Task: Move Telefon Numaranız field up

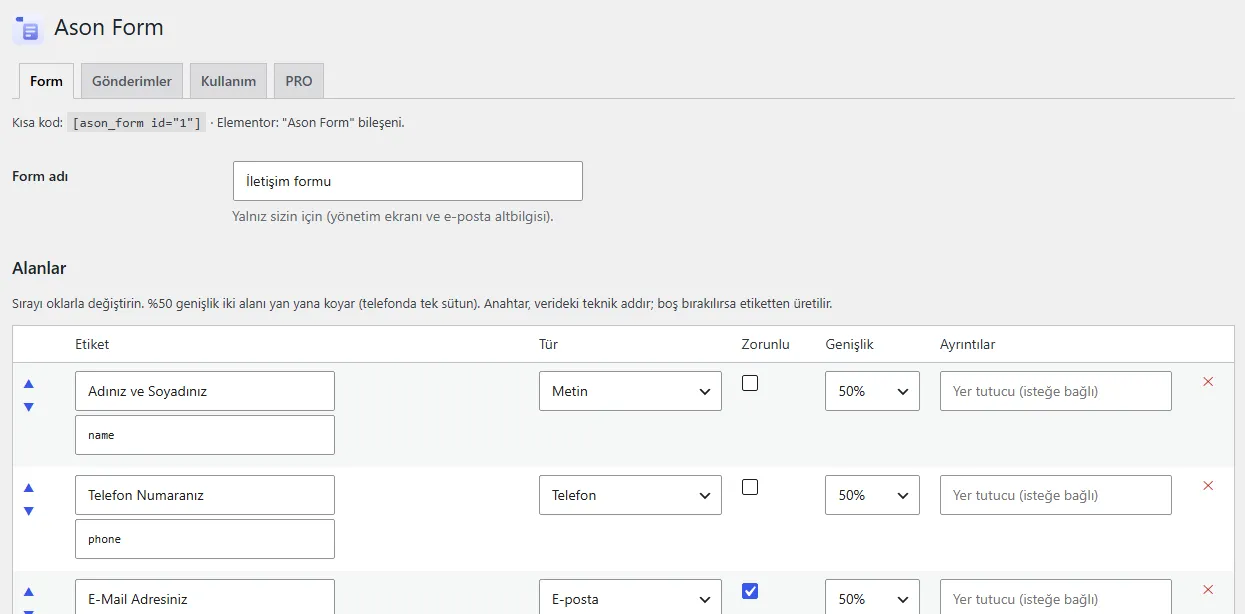Action: pyautogui.click(x=29, y=487)
